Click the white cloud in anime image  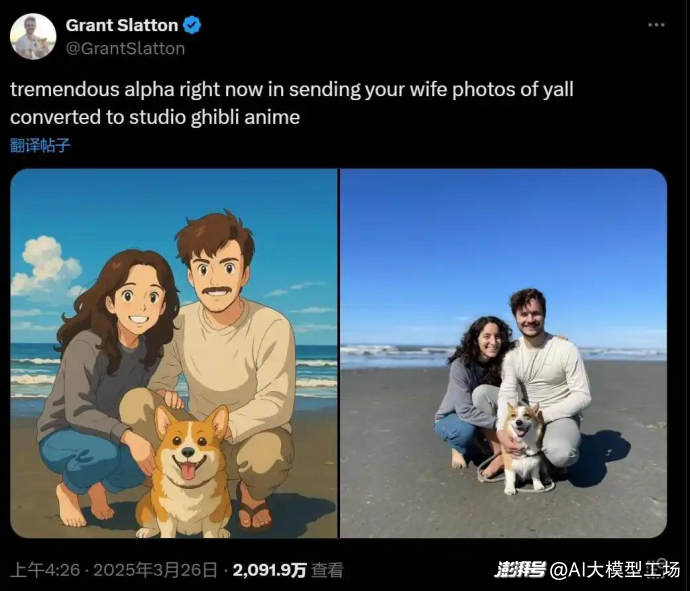click(47, 266)
